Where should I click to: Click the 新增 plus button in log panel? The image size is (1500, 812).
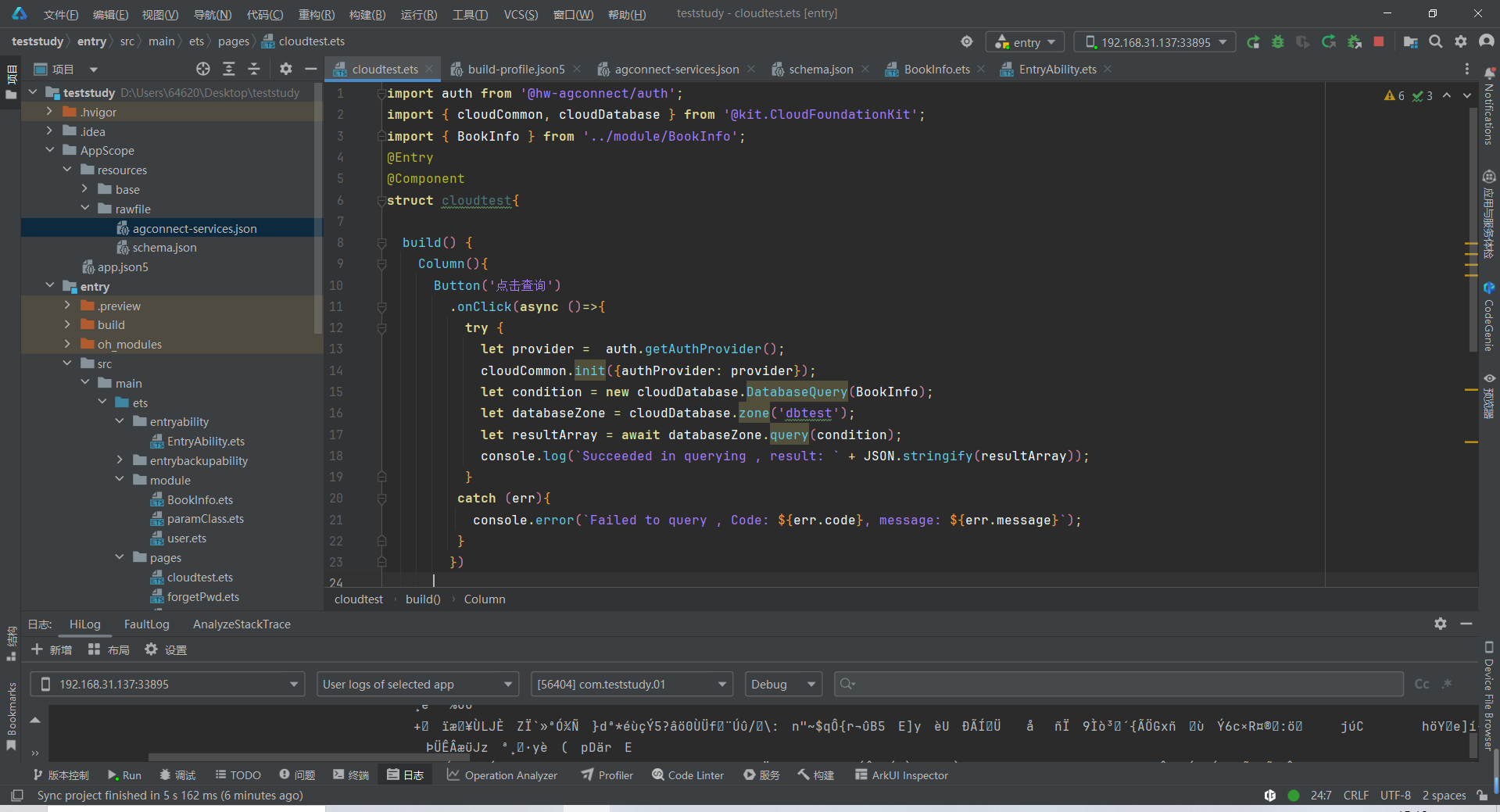[x=52, y=649]
